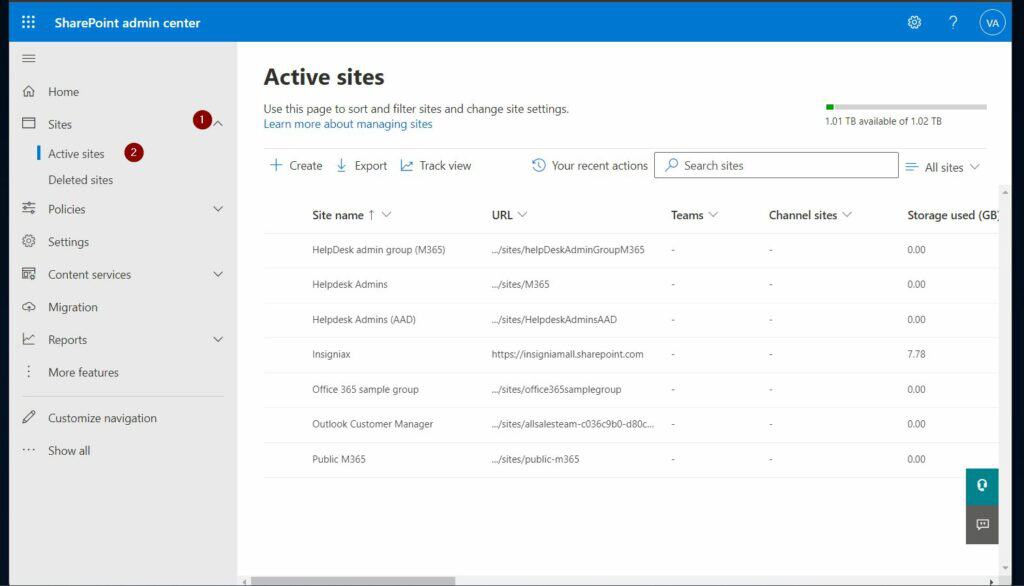This screenshot has height=586, width=1024.
Task: Click the Home icon in sidebar
Action: [29, 92]
